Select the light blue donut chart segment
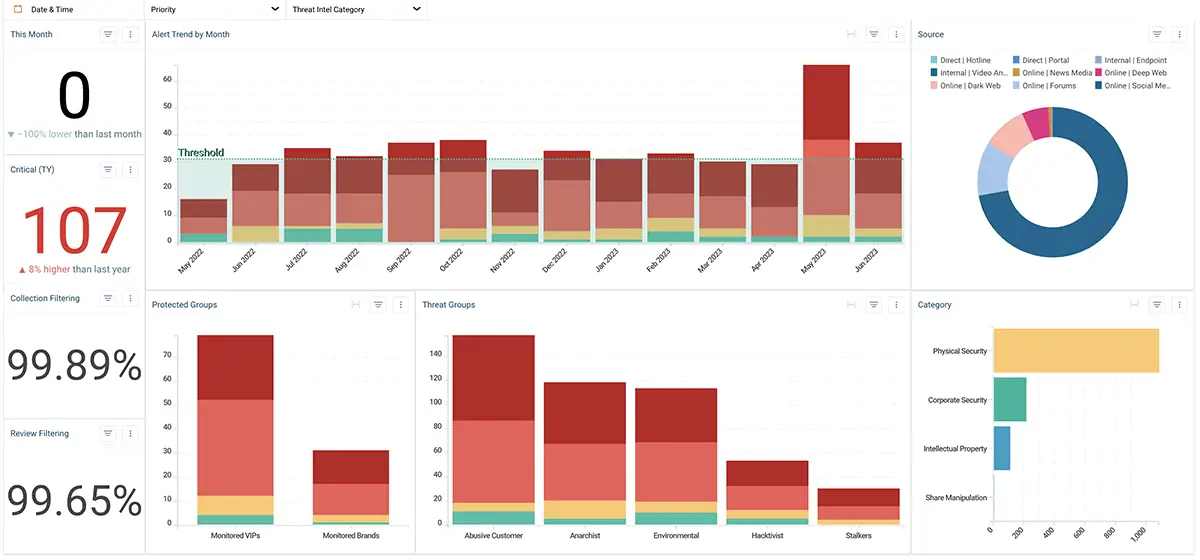 992,170
